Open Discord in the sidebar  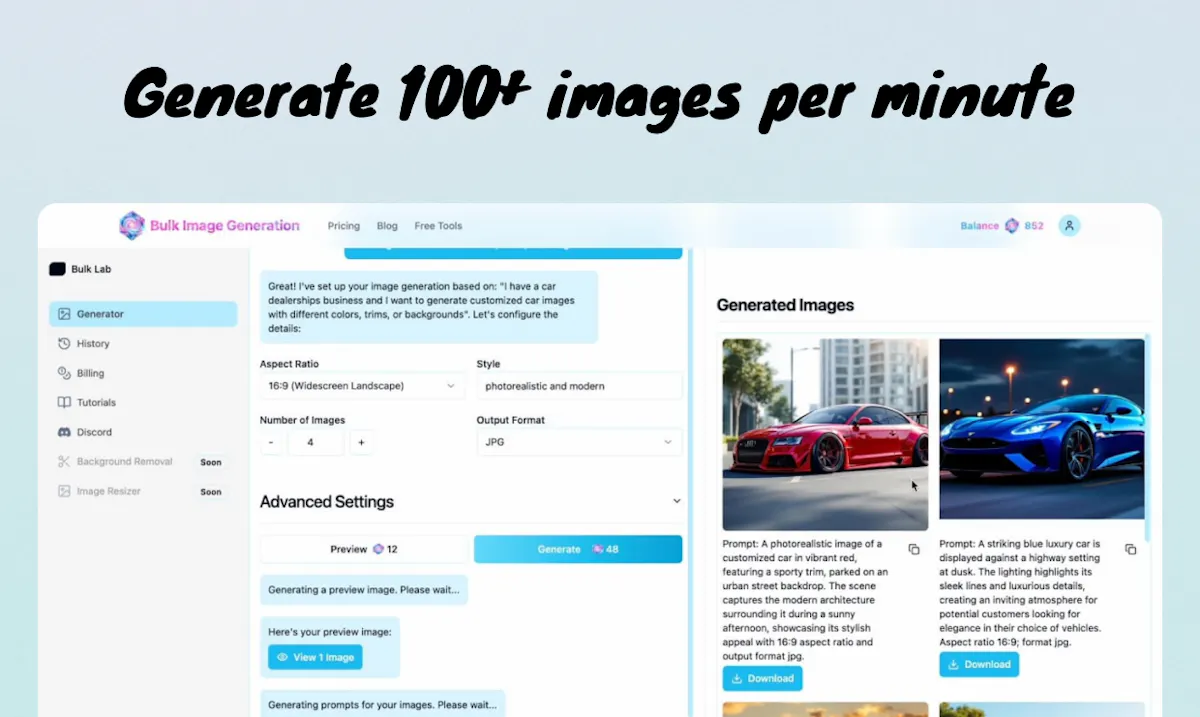(x=143, y=432)
